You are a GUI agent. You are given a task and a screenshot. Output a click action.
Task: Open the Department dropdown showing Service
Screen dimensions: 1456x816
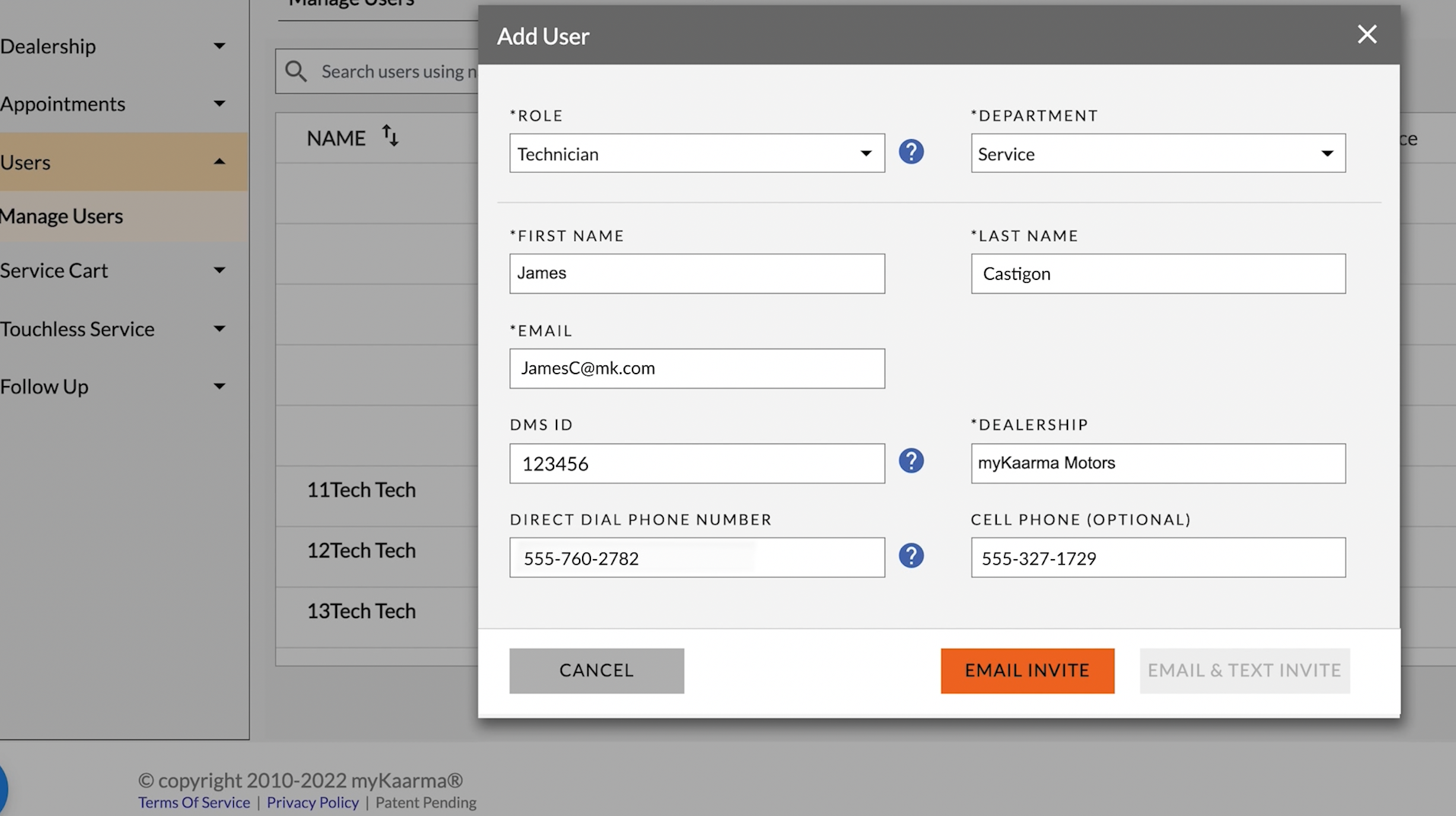(x=1158, y=154)
